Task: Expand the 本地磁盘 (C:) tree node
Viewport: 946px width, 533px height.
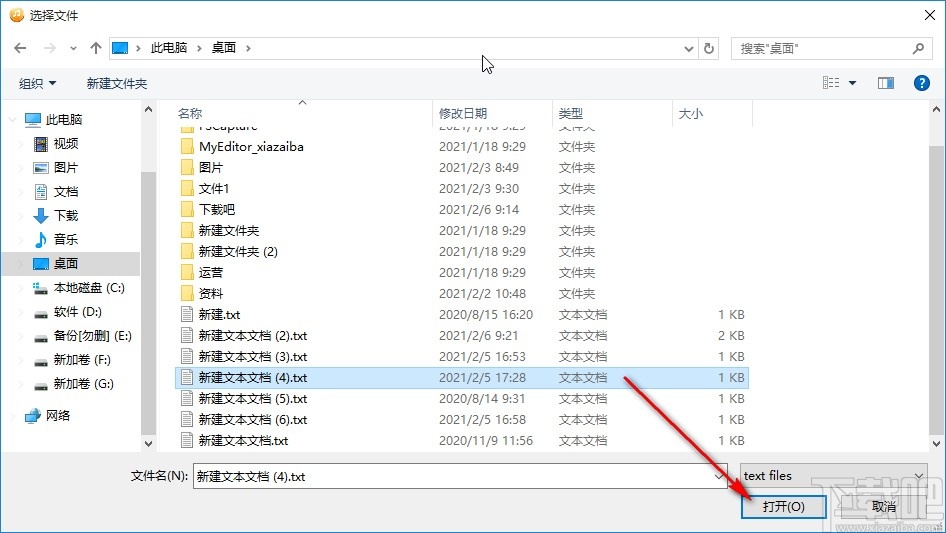Action: (x=21, y=287)
